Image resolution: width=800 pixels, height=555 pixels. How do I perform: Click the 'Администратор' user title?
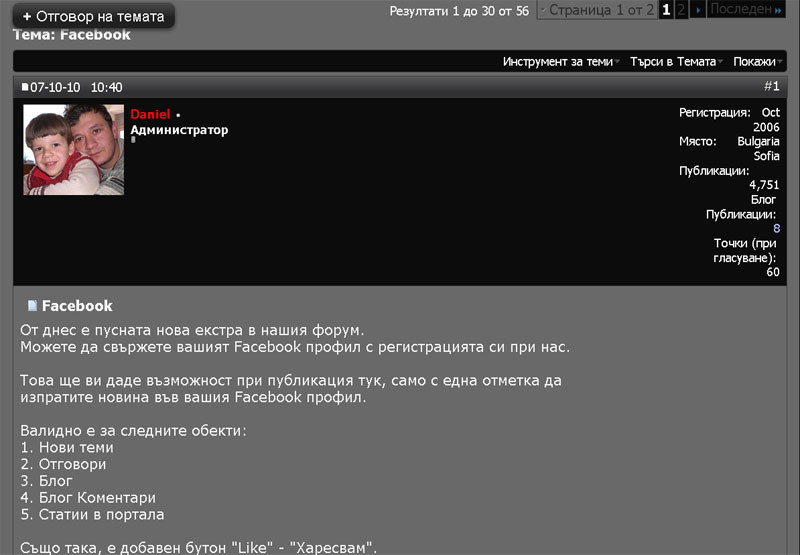click(179, 130)
